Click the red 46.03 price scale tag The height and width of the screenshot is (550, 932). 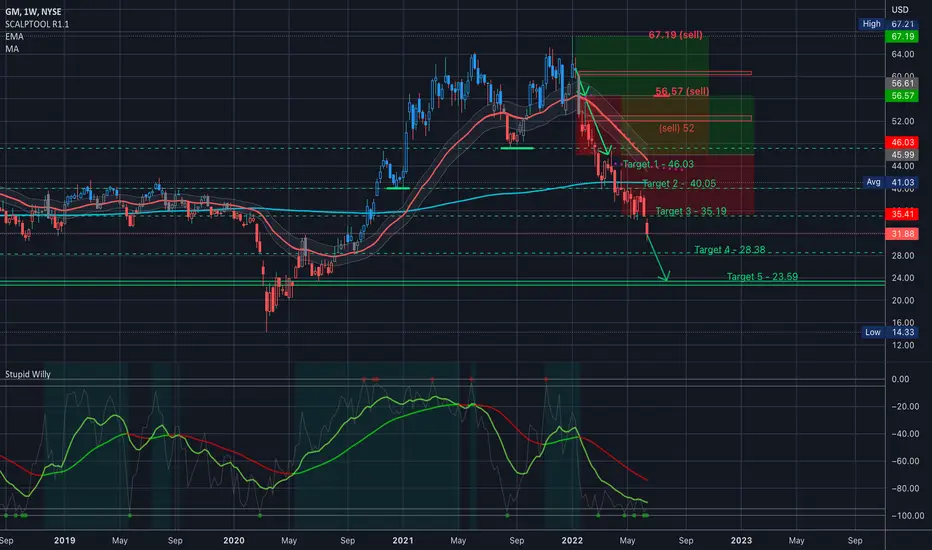(902, 142)
